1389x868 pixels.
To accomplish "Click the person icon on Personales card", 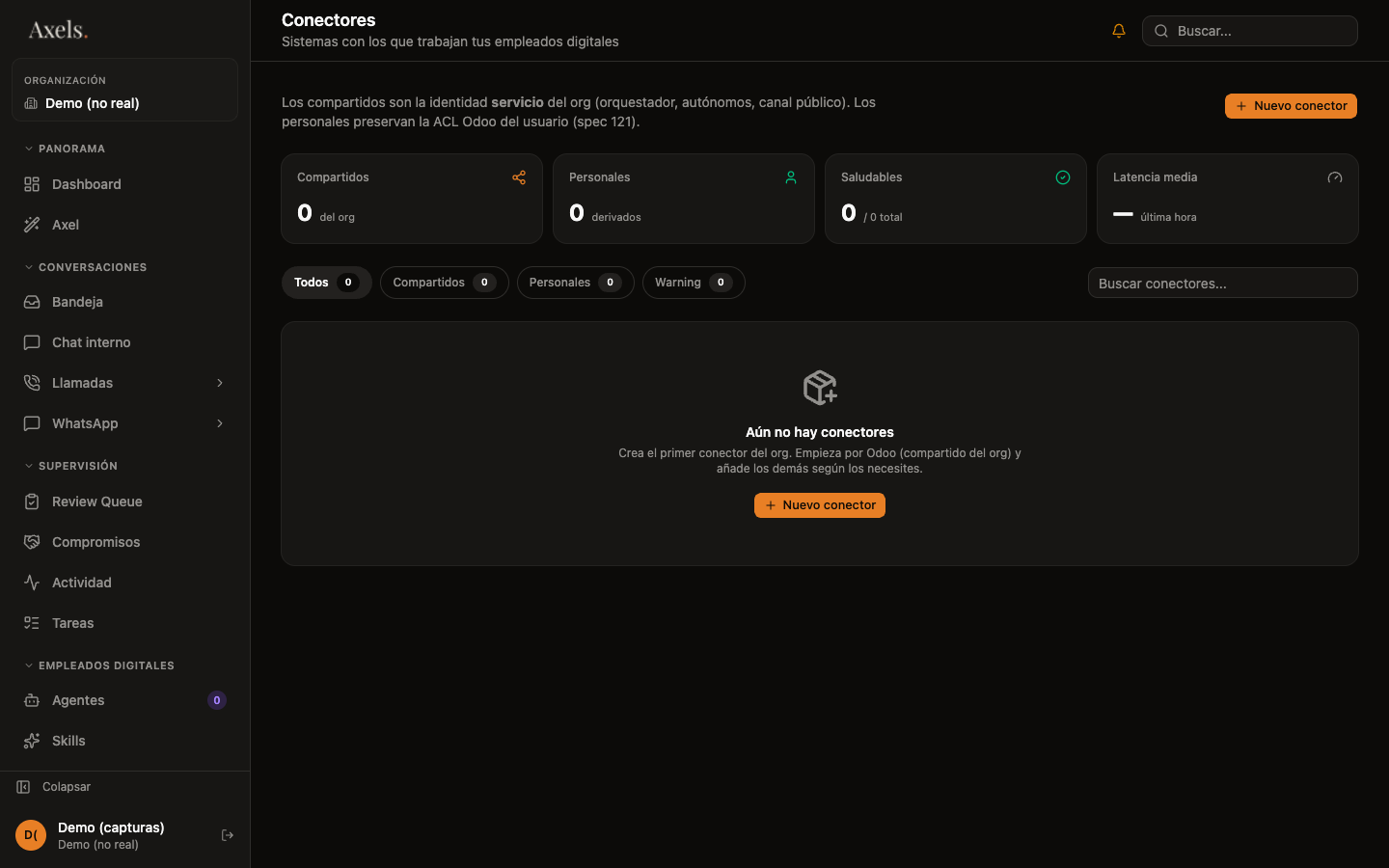I will pyautogui.click(x=791, y=177).
